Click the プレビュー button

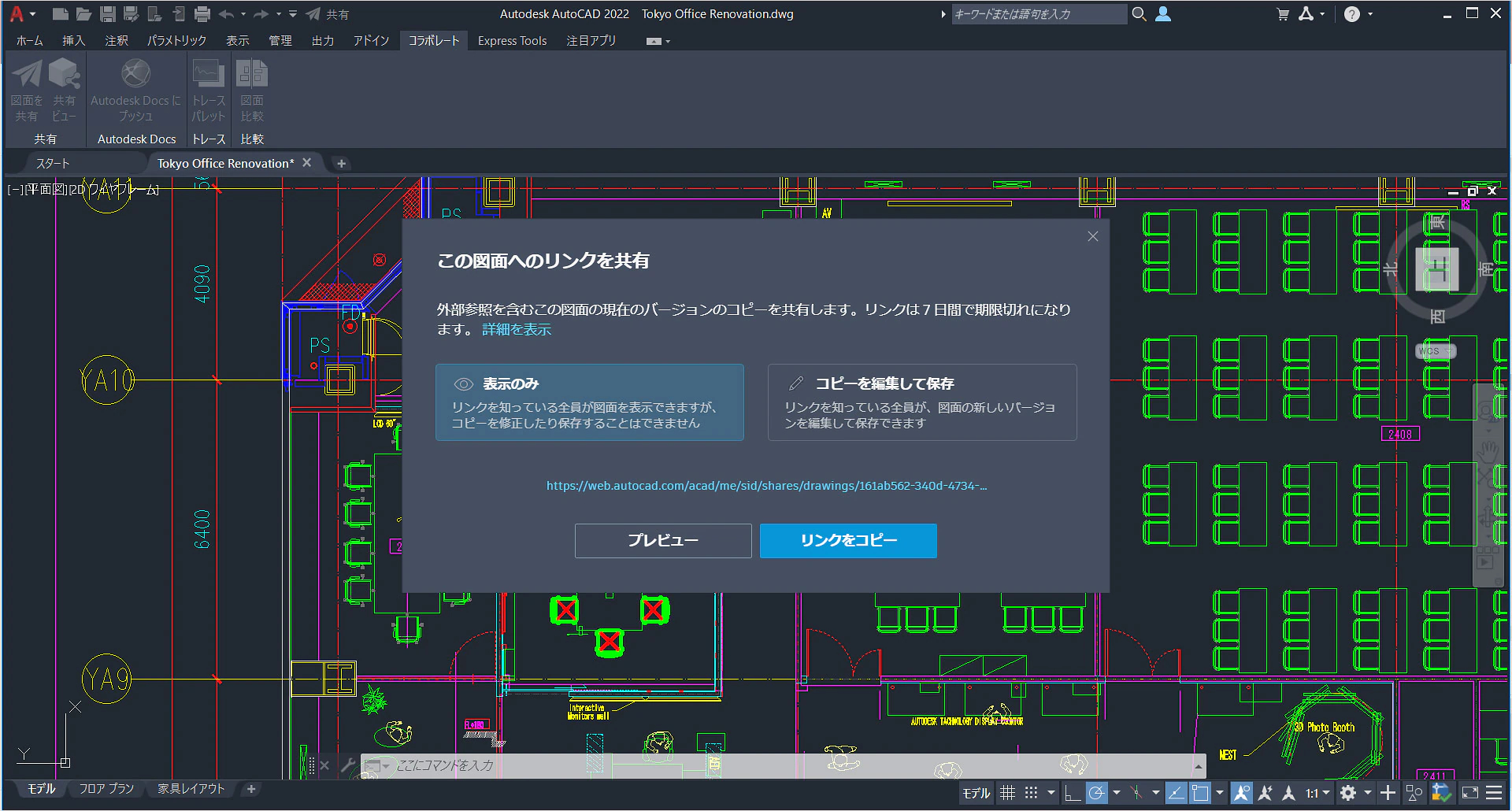pos(663,540)
